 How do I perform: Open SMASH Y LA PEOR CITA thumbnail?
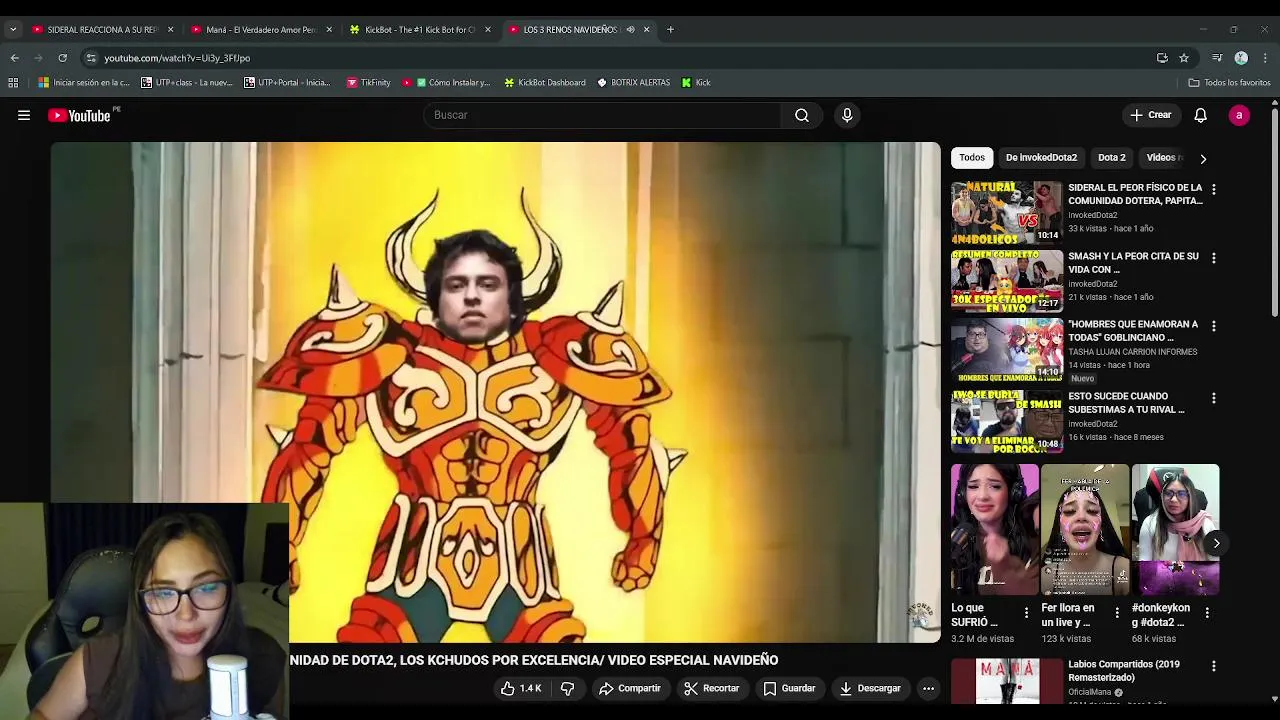[x=1006, y=281]
